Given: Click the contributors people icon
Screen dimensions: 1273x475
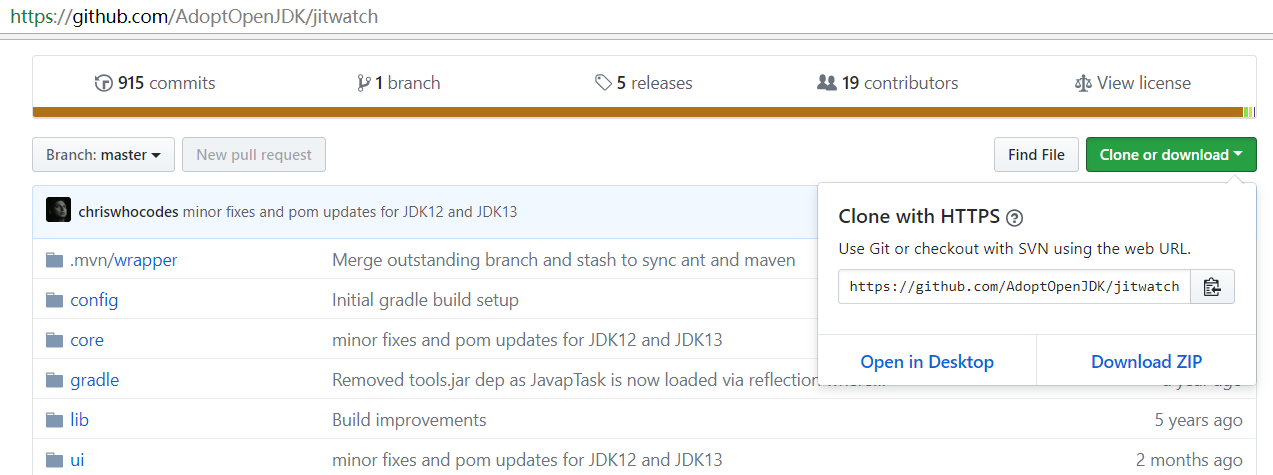Looking at the screenshot, I should 827,83.
